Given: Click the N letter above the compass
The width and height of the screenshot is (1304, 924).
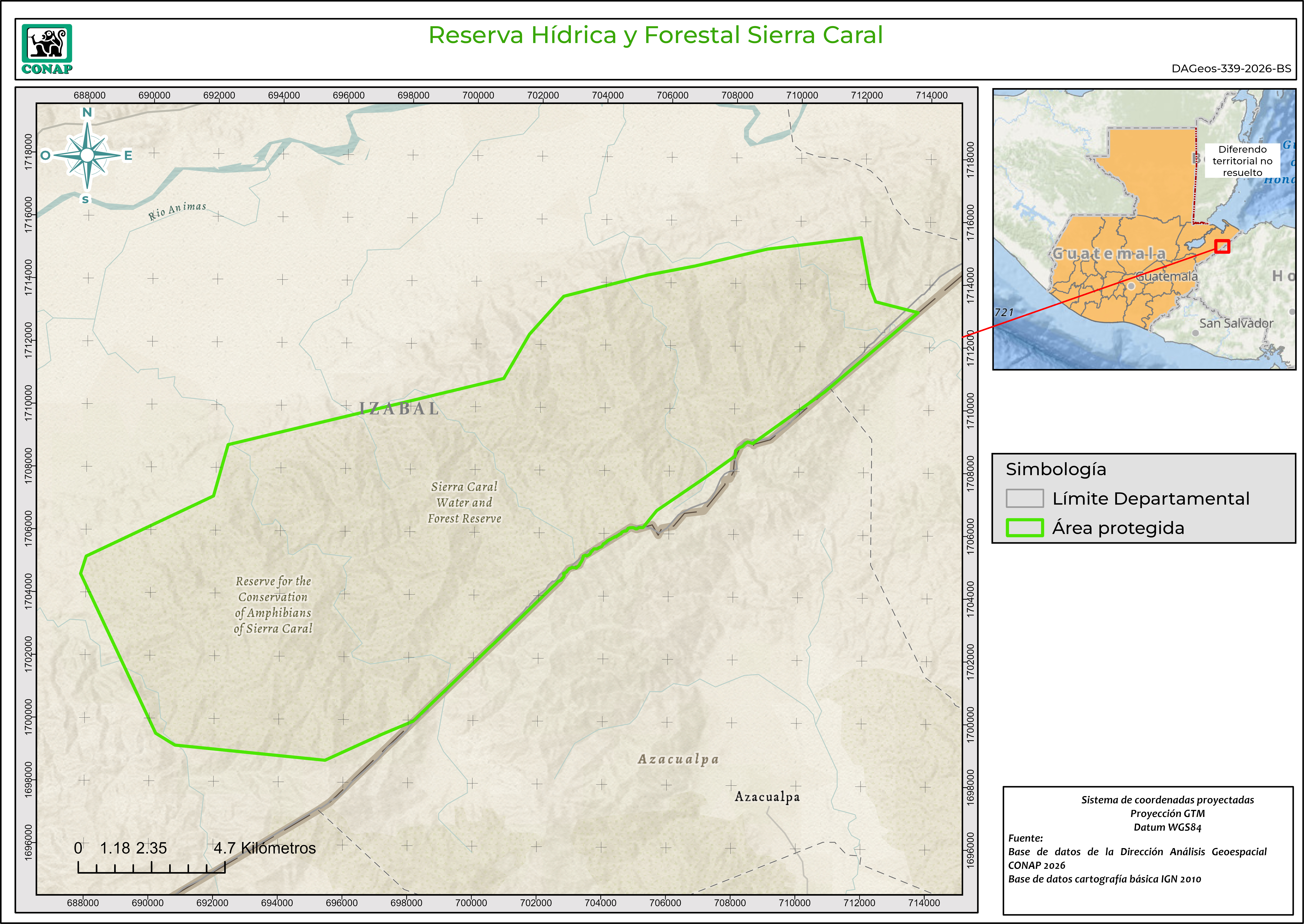Looking at the screenshot, I should pos(87,112).
